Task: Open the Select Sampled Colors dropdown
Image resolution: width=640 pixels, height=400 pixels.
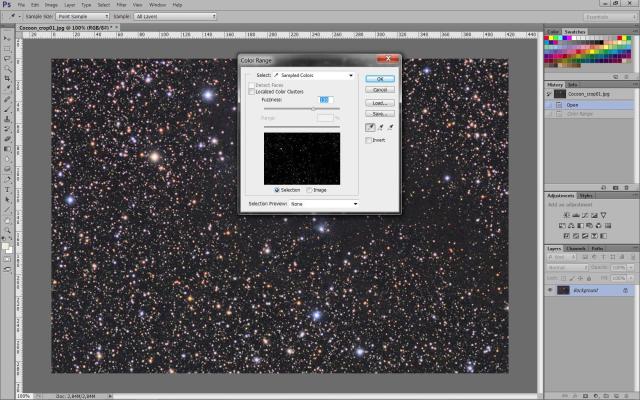Action: (313, 76)
